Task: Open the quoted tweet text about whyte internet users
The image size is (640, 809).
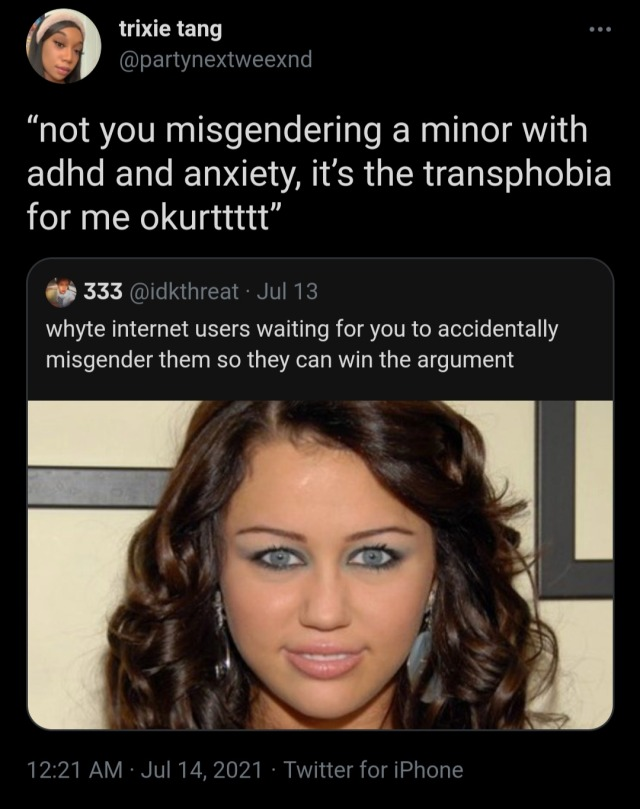Action: [302, 345]
